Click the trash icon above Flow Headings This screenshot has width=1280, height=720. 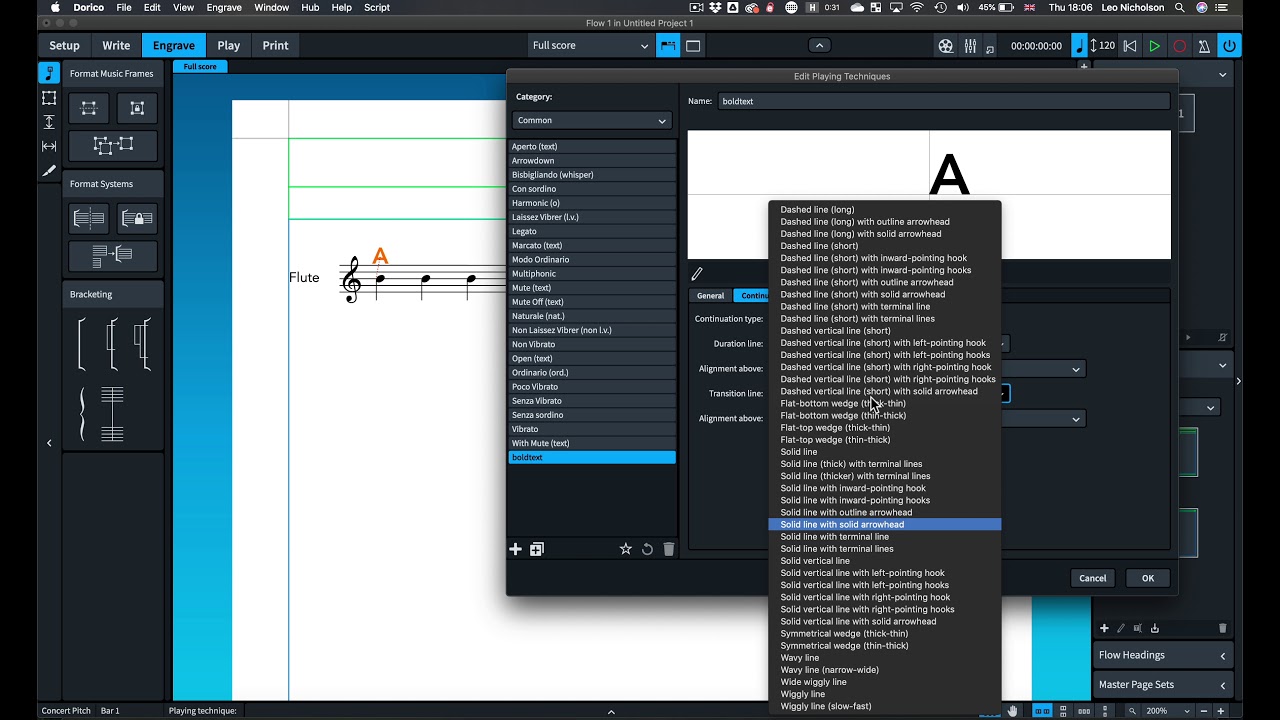[1222, 628]
